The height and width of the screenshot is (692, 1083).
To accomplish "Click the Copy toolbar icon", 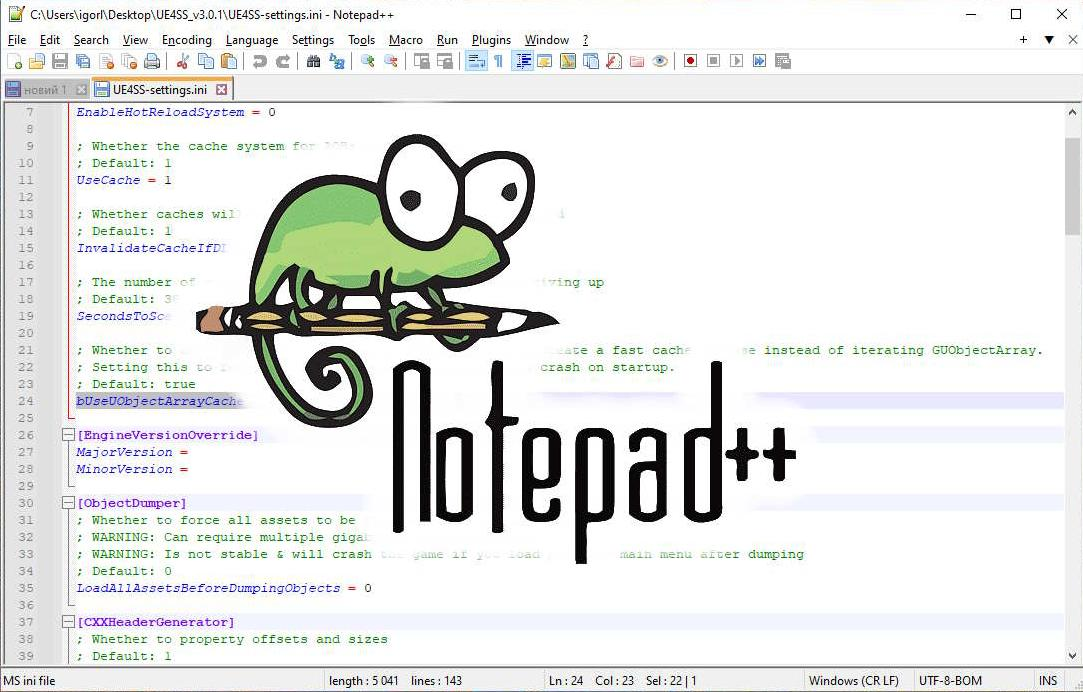I will pos(206,61).
